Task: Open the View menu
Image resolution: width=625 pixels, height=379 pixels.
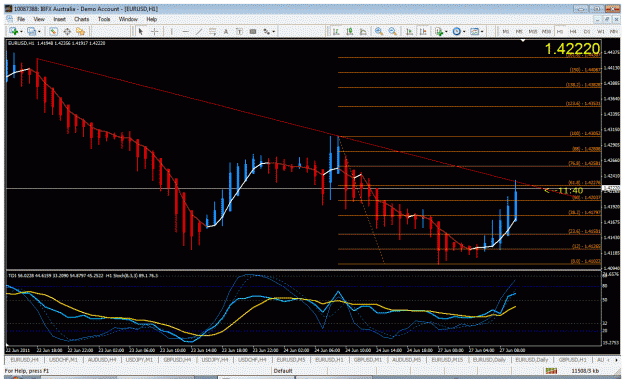Action: click(39, 19)
